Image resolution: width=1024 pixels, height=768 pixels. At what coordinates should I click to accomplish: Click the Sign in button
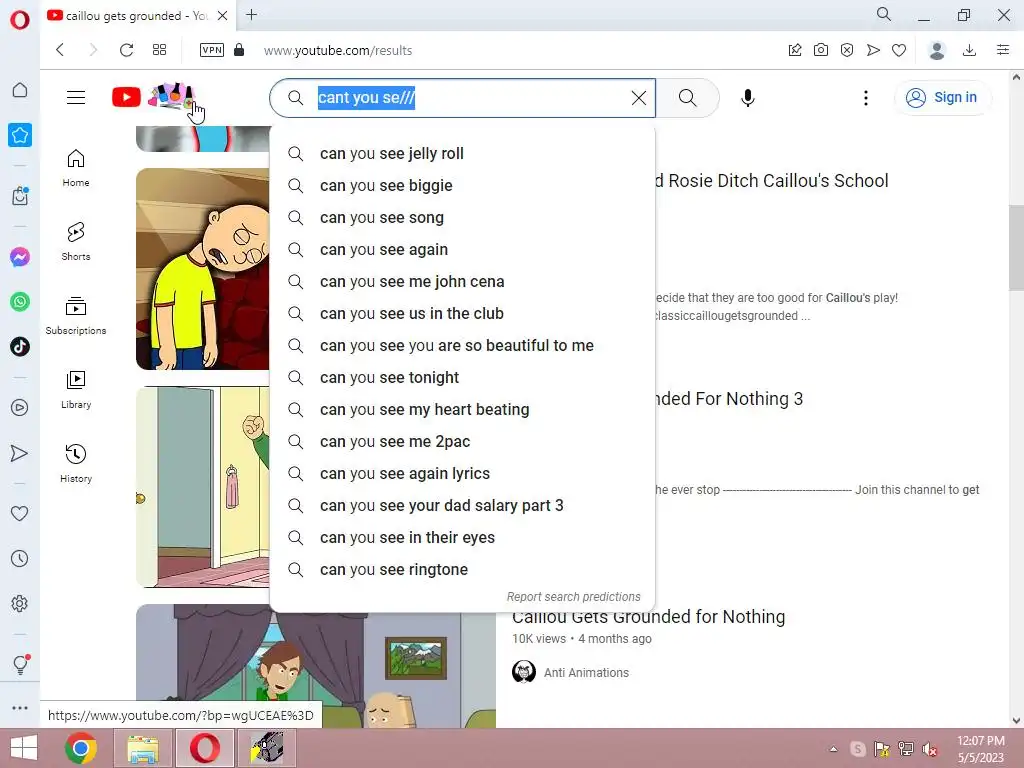[x=942, y=97]
